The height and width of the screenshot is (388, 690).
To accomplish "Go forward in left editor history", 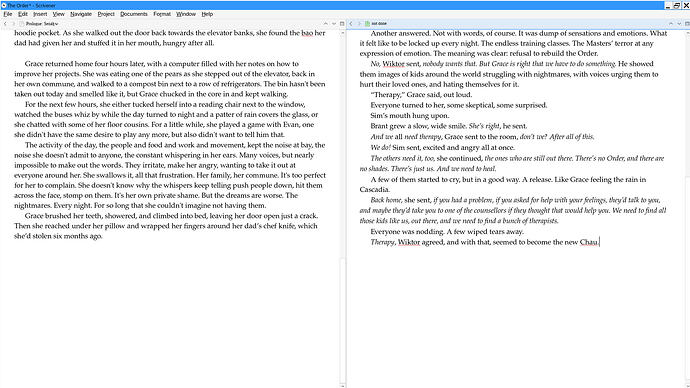I will pyautogui.click(x=13, y=24).
